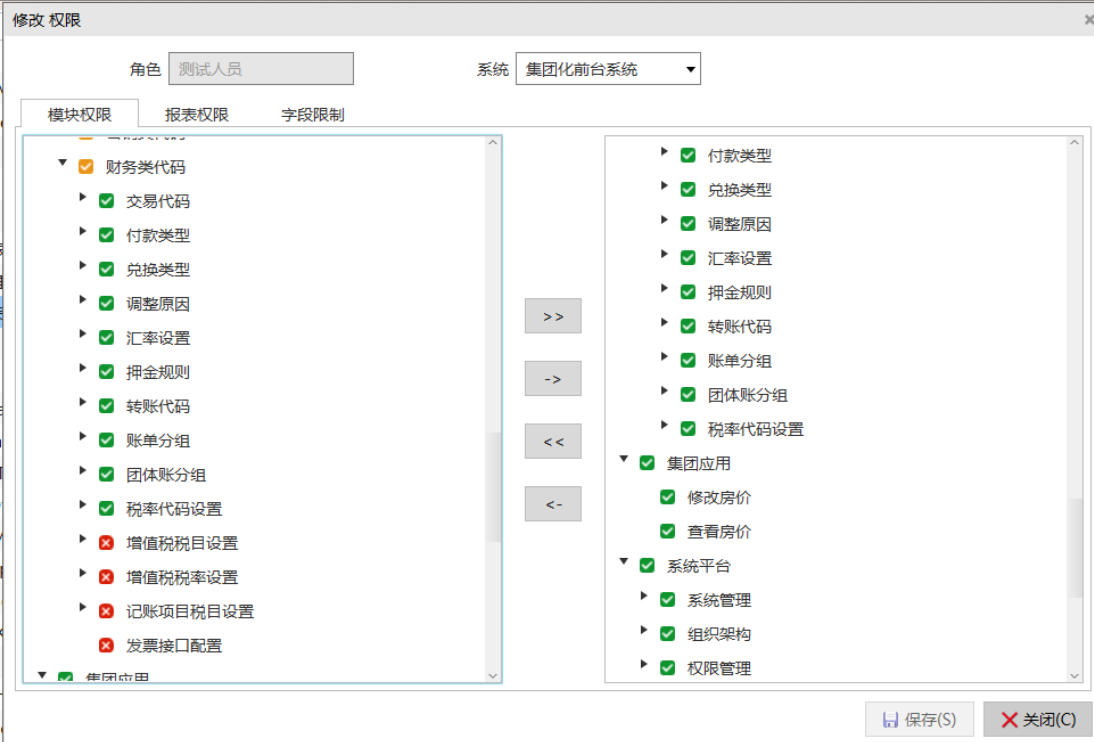Screen dimensions: 1094x742
Task: Click the left tree's vertical scrollbar thumb
Action: pos(493,487)
